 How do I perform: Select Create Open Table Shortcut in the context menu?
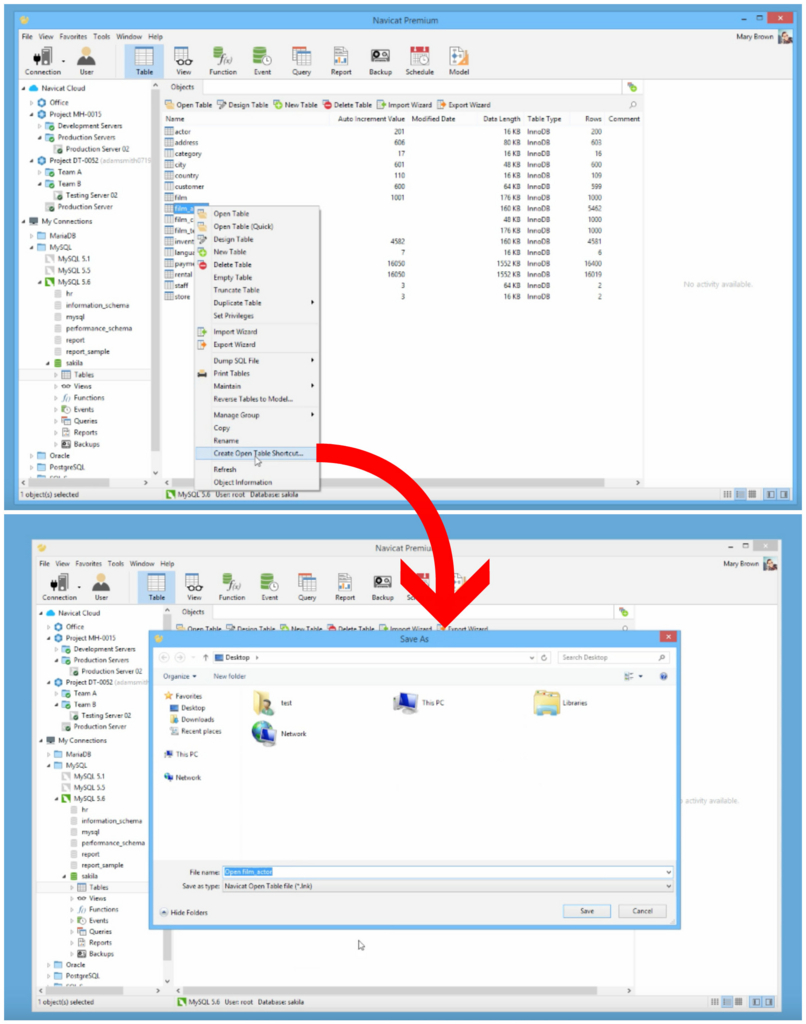(257, 453)
